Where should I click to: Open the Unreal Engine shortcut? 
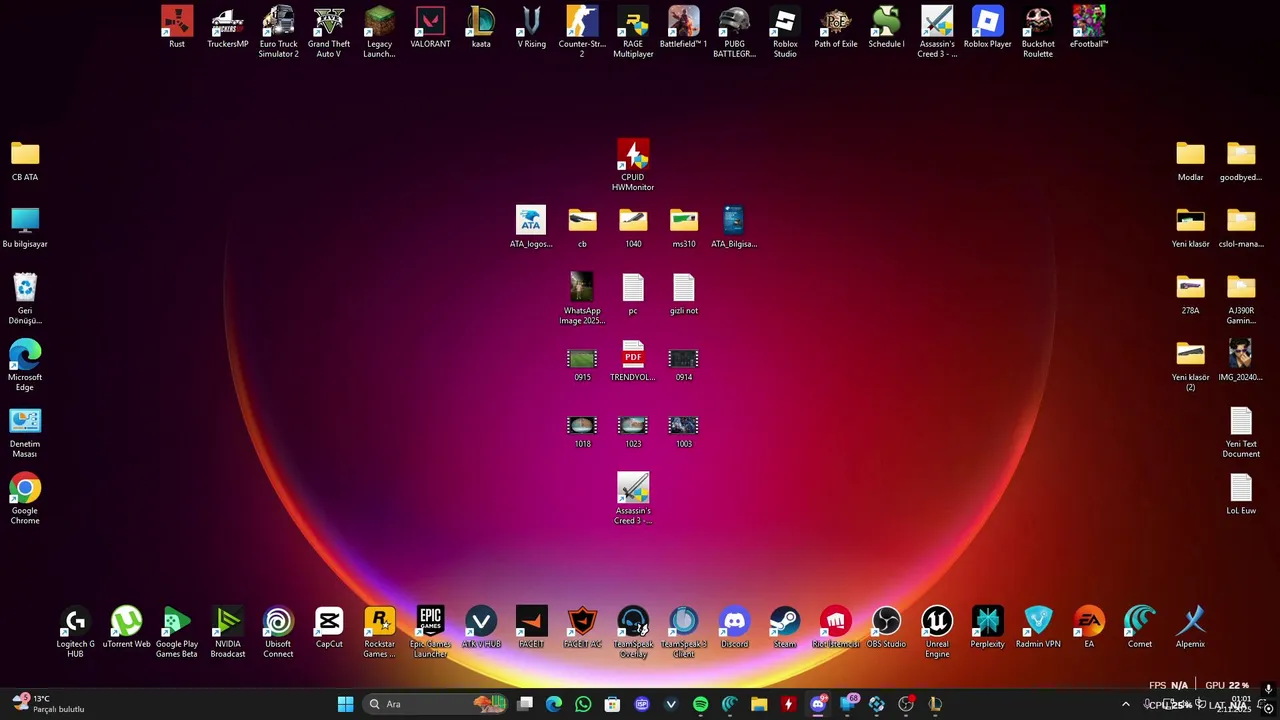point(937,632)
